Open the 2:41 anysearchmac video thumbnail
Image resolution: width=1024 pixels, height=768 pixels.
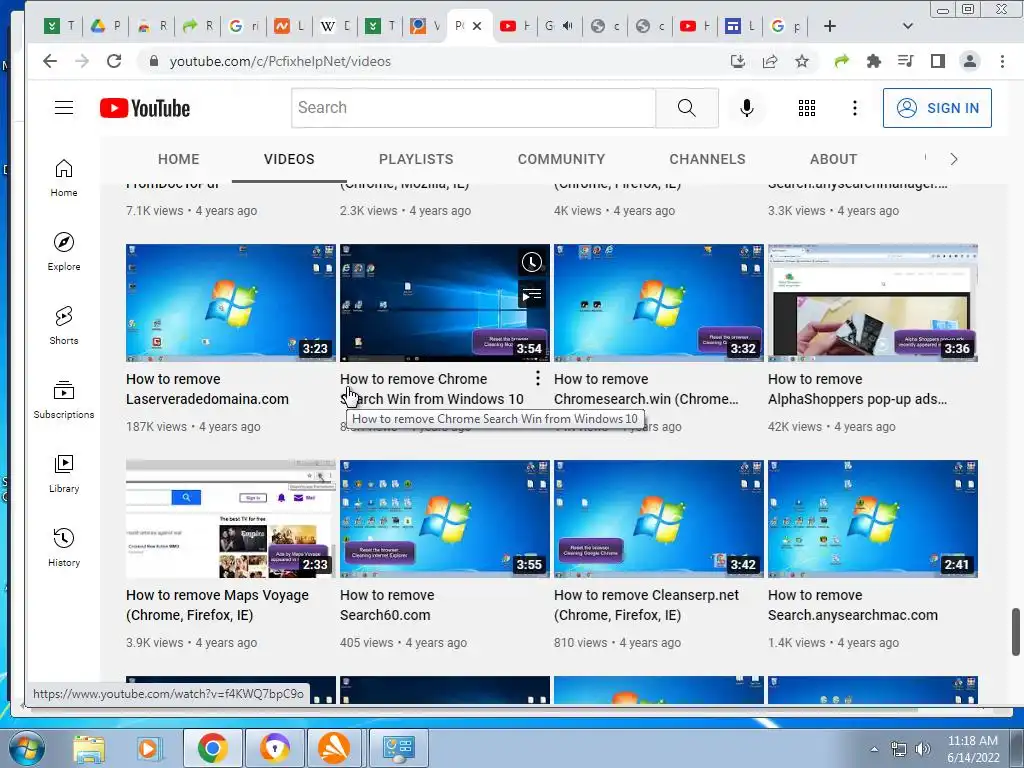point(872,519)
